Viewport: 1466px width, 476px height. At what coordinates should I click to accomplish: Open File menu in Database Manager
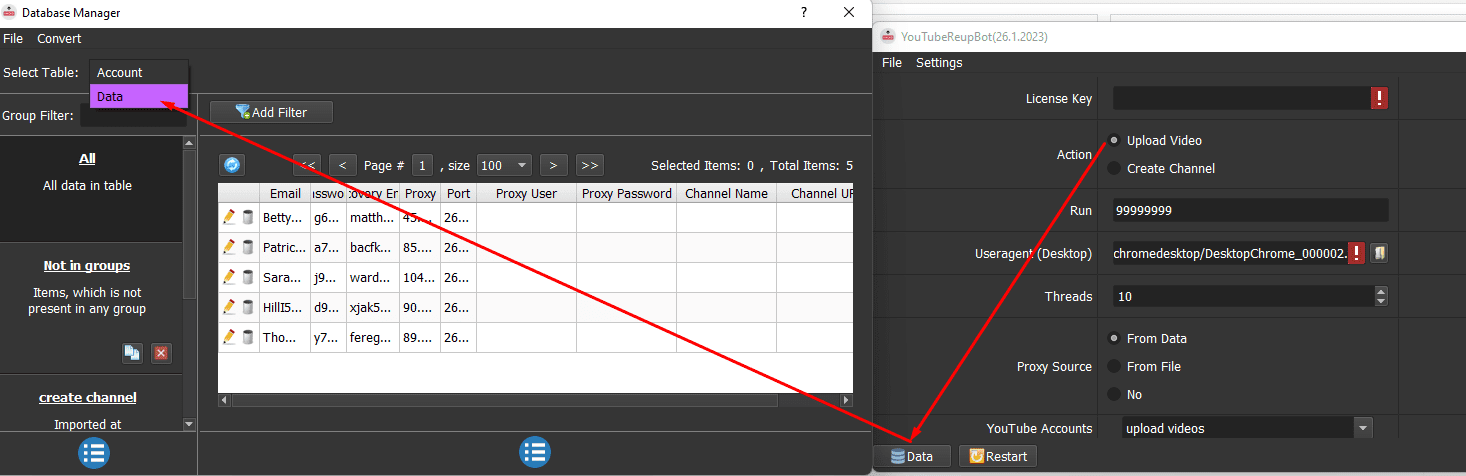[13, 38]
